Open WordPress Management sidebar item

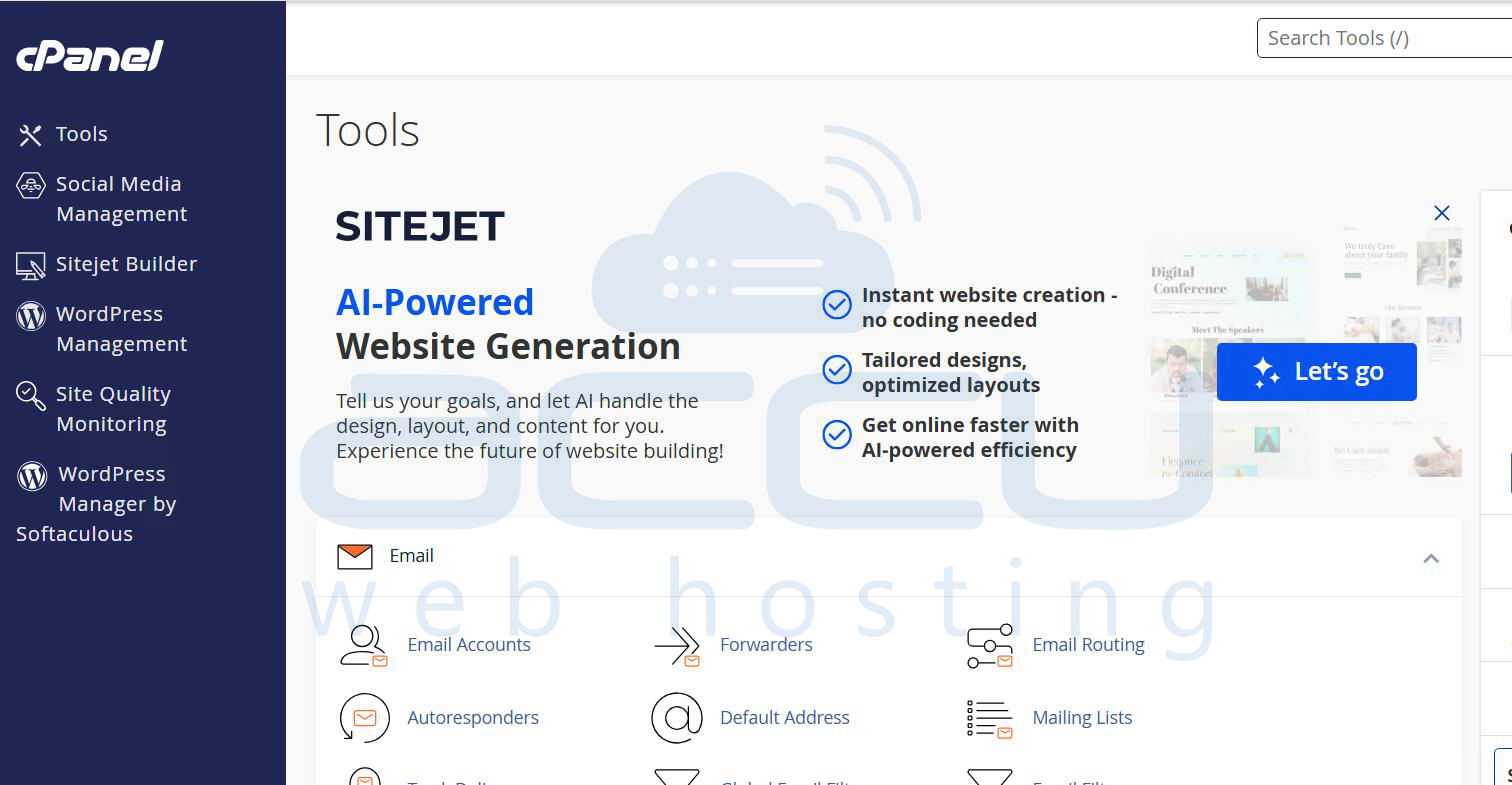click(120, 329)
